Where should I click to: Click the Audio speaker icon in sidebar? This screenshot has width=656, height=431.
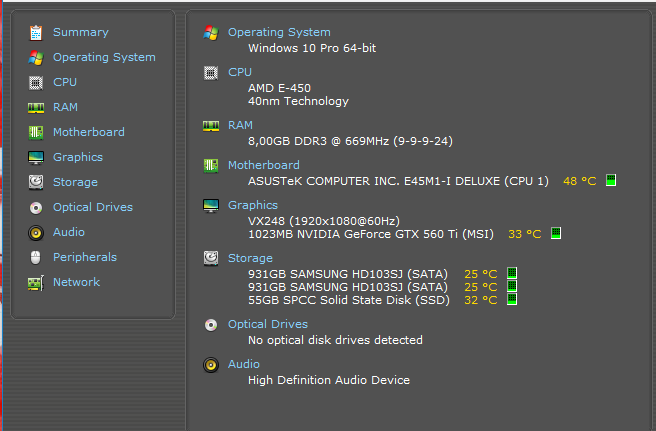click(36, 232)
